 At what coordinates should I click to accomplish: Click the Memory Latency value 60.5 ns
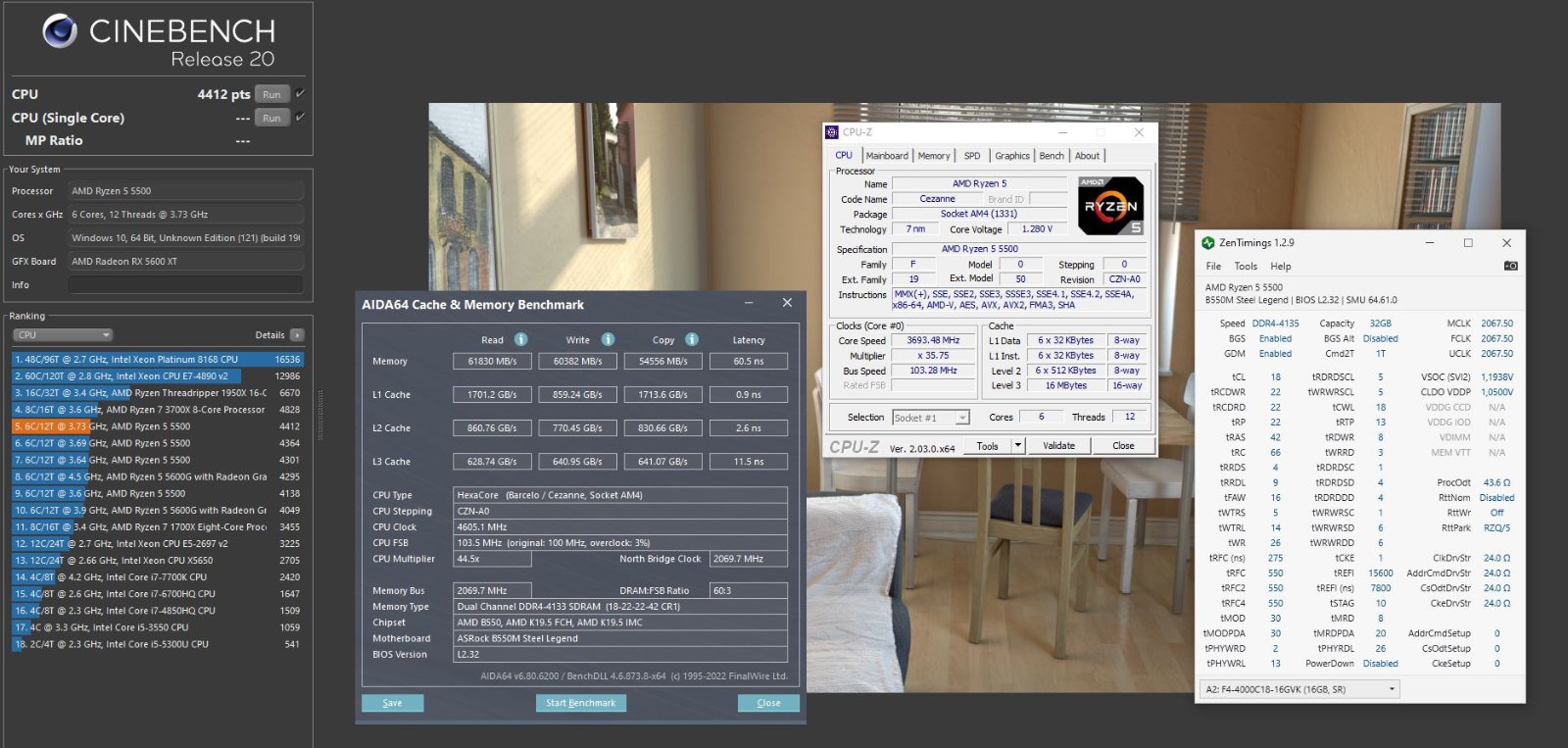click(749, 362)
